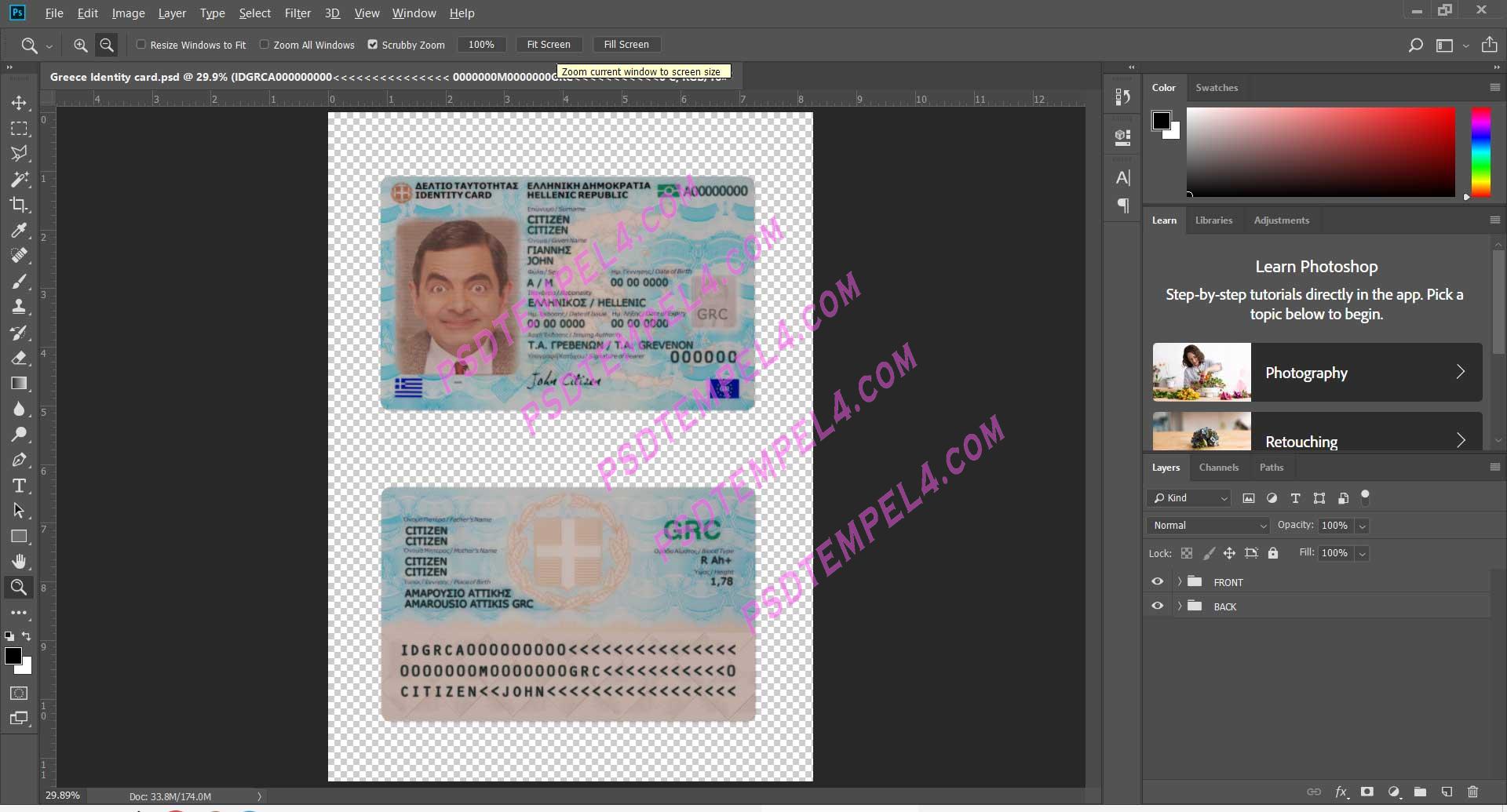Open the Filter menu
The height and width of the screenshot is (812, 1507).
pyautogui.click(x=297, y=13)
